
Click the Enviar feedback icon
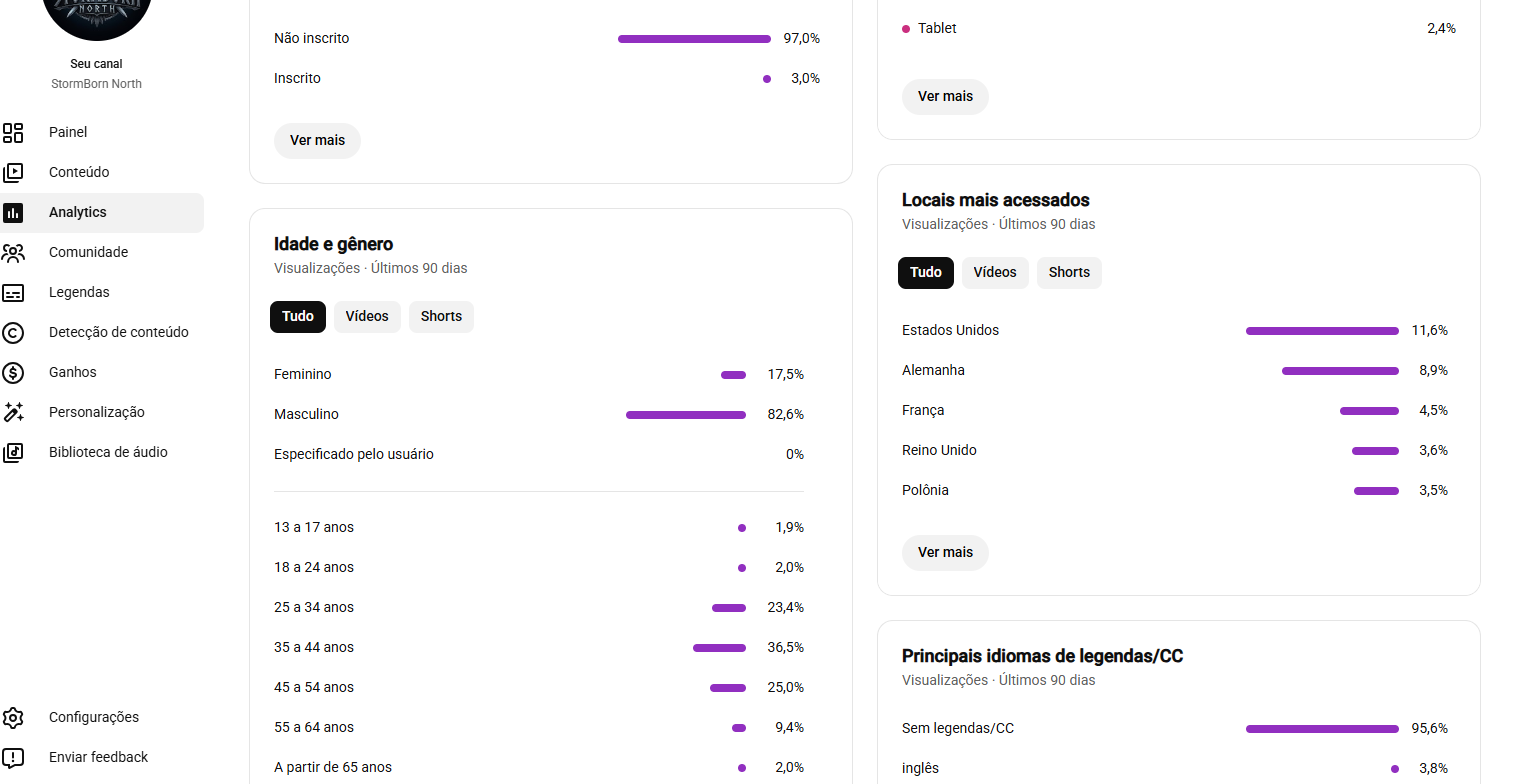tap(13, 757)
